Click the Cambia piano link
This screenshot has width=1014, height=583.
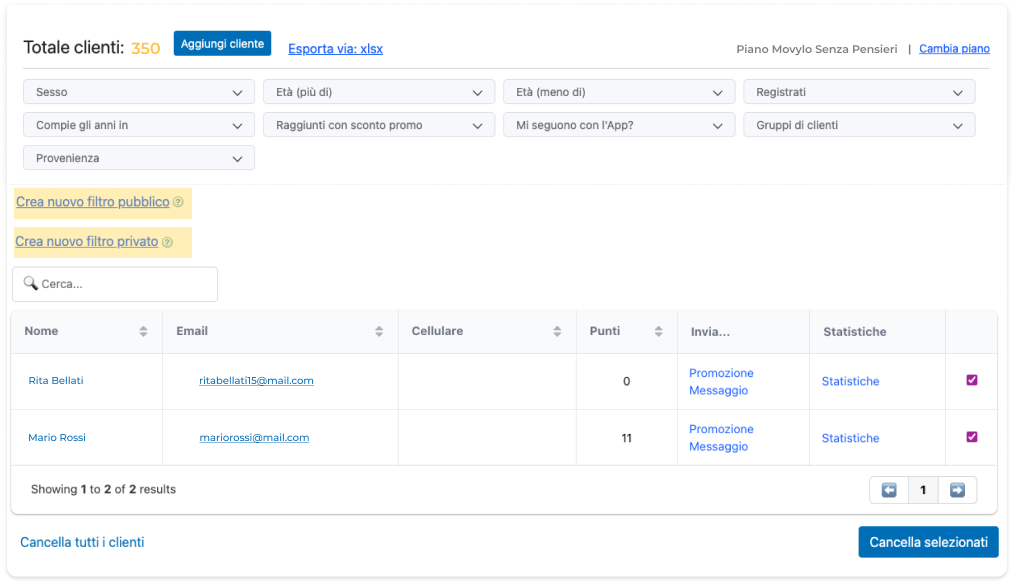click(954, 48)
